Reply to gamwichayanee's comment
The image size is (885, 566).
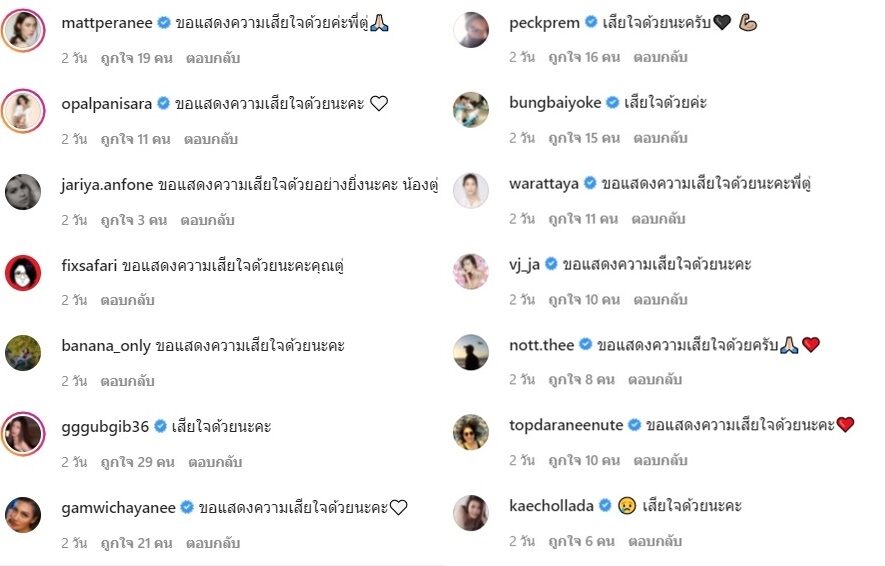tap(213, 543)
